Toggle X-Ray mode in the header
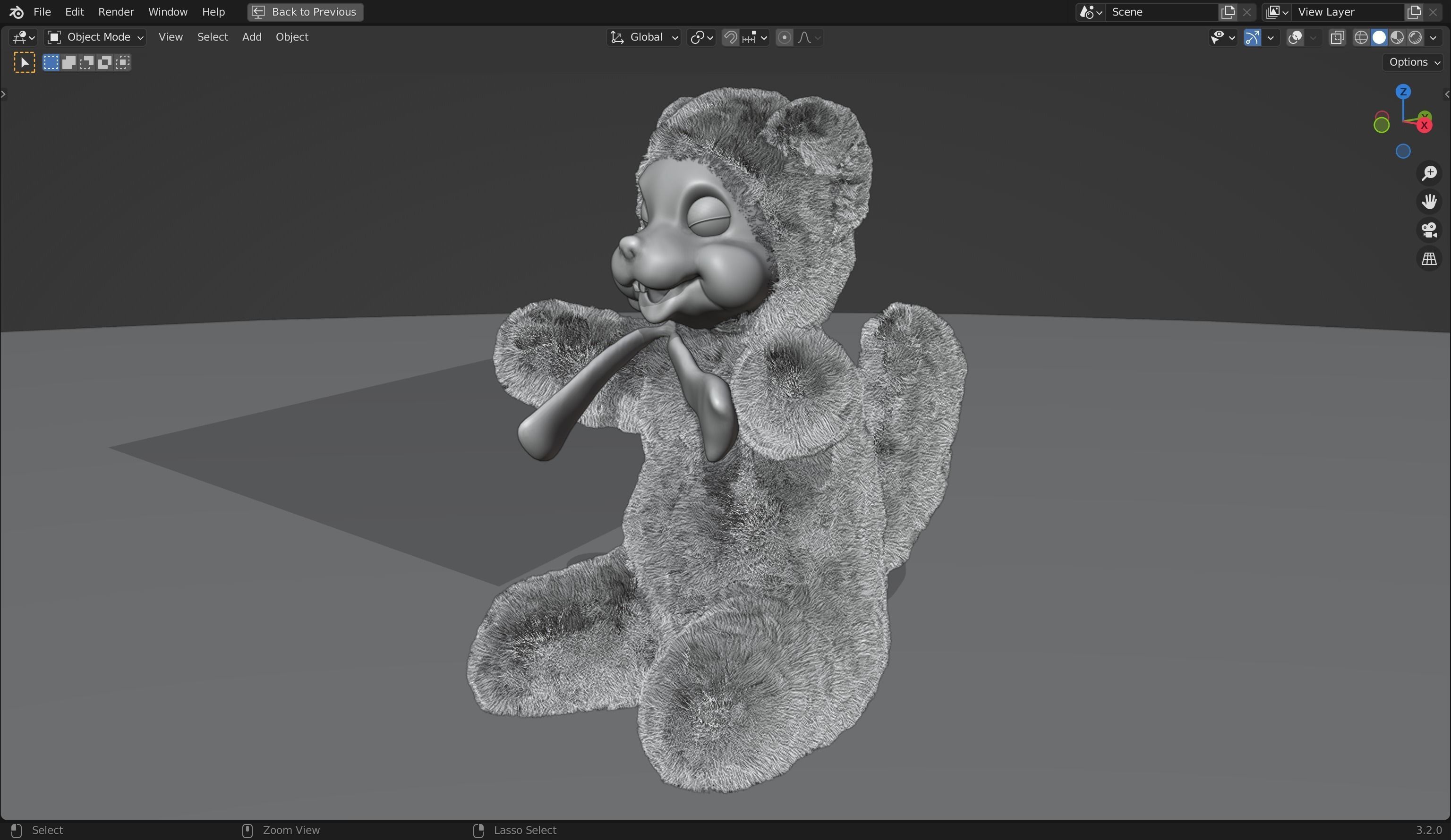1451x840 pixels. pyautogui.click(x=1337, y=37)
